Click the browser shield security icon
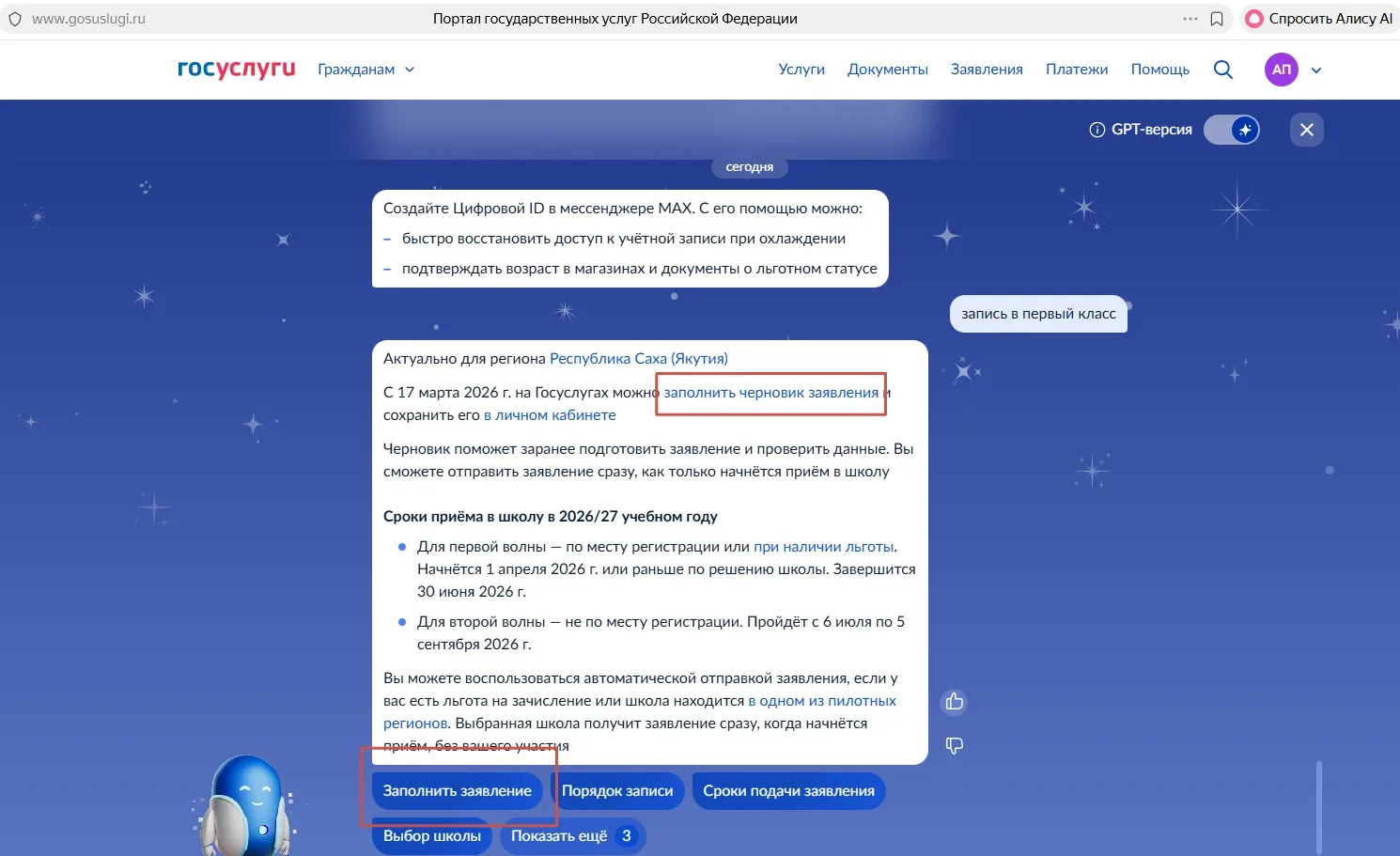Viewport: 1400px width, 856px height. point(14,19)
